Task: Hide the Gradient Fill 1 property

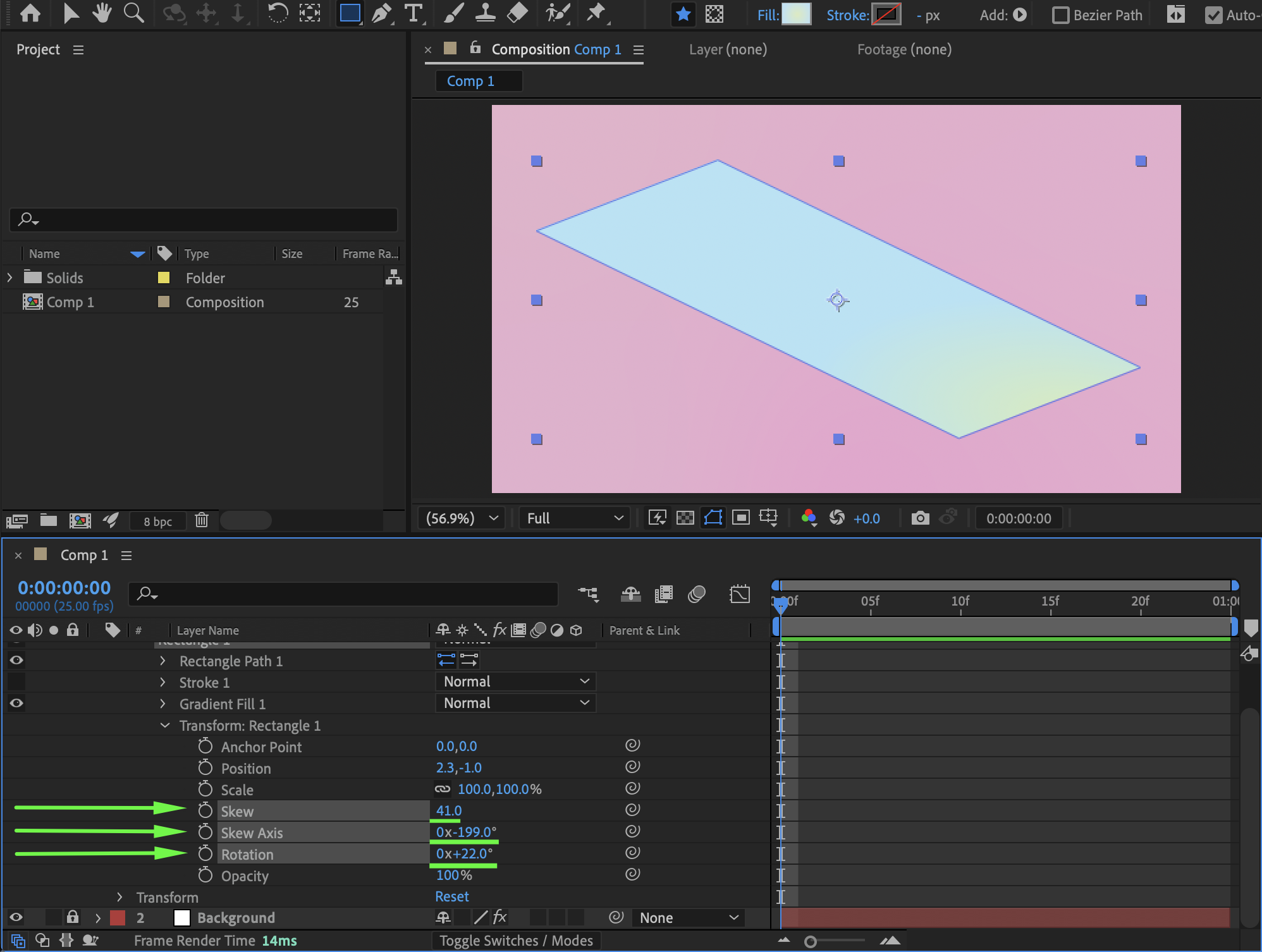Action: pyautogui.click(x=16, y=703)
